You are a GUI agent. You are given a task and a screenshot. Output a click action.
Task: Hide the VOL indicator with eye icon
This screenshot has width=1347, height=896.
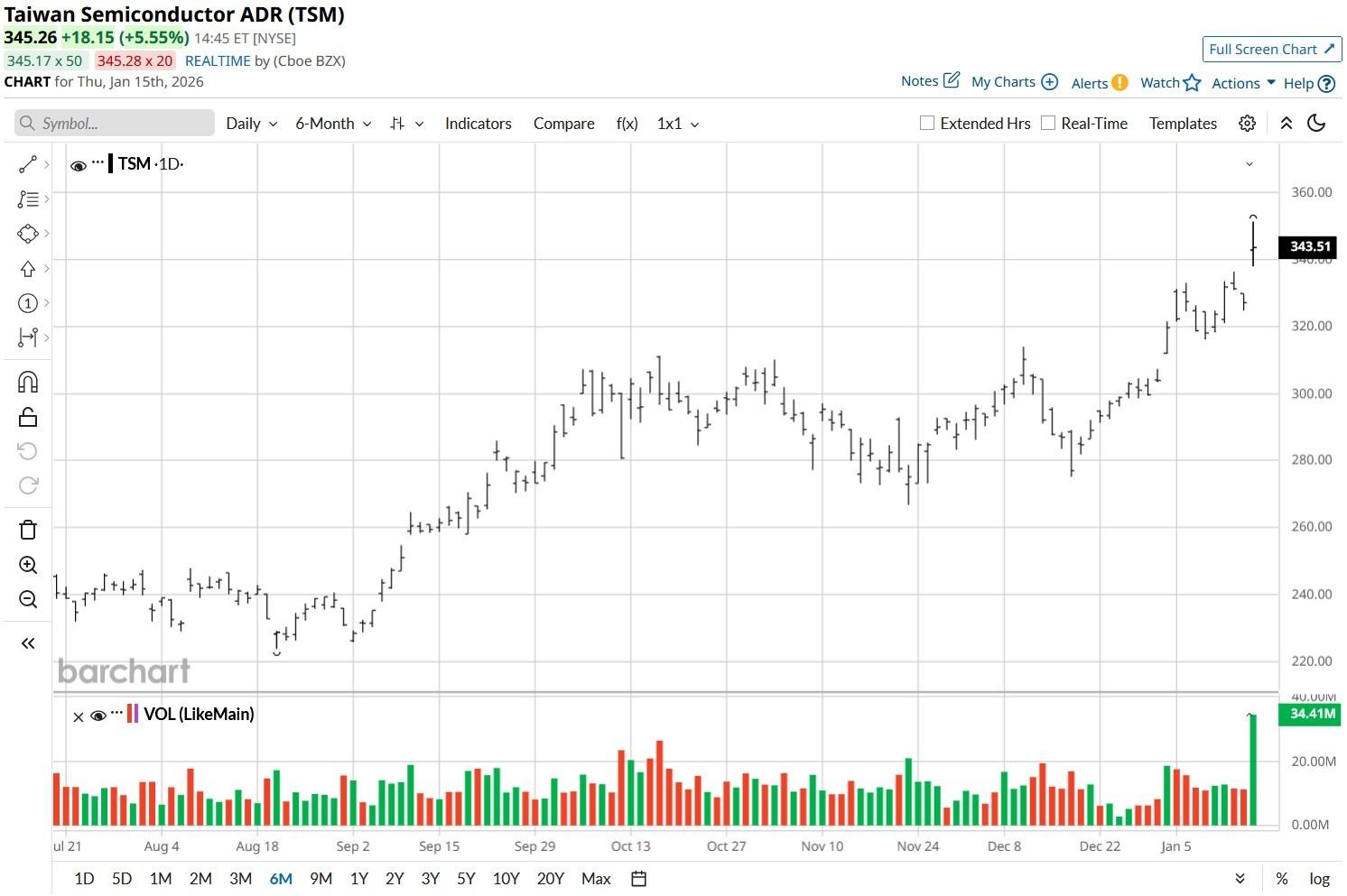(98, 716)
